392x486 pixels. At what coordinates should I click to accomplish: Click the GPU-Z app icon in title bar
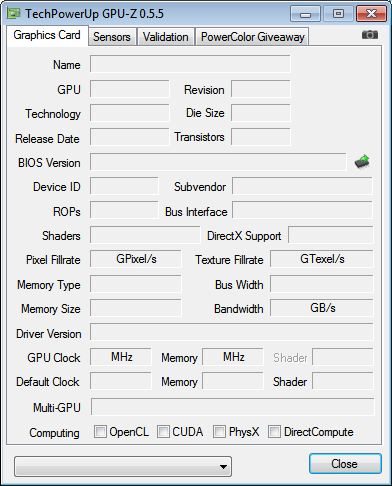pos(14,13)
